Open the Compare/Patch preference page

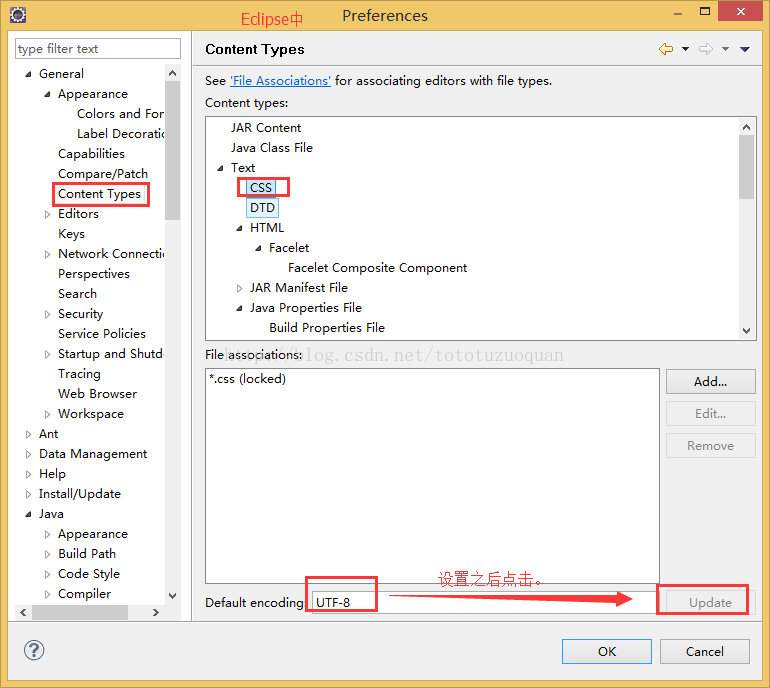point(103,174)
